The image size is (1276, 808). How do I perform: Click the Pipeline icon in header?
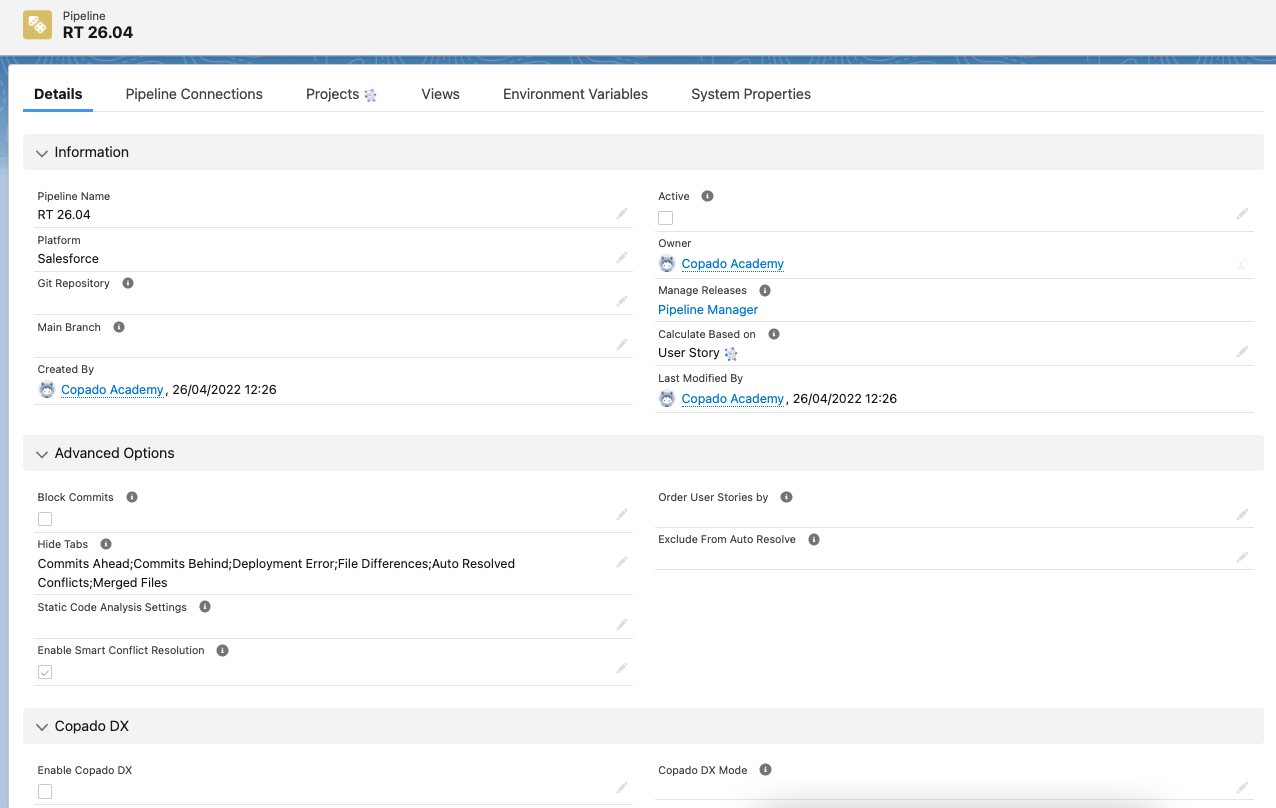tap(38, 25)
